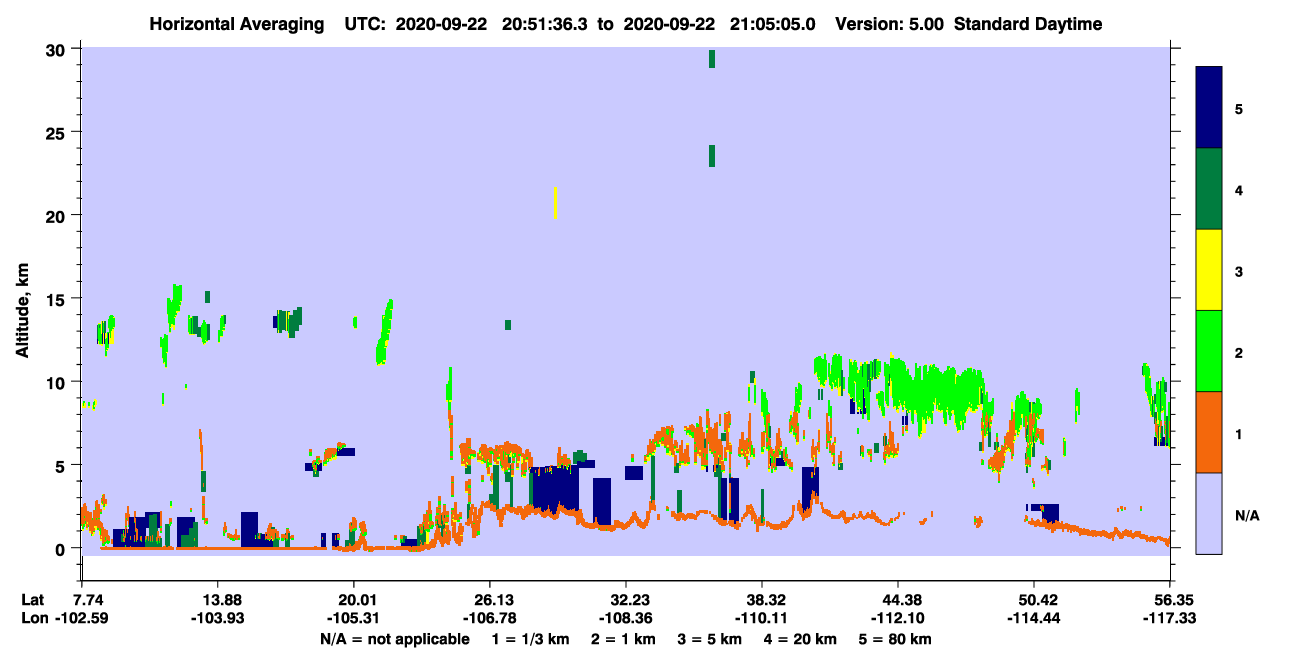Click 'Standard Daytime' in the title
The width and height of the screenshot is (1300, 667).
1028,24
